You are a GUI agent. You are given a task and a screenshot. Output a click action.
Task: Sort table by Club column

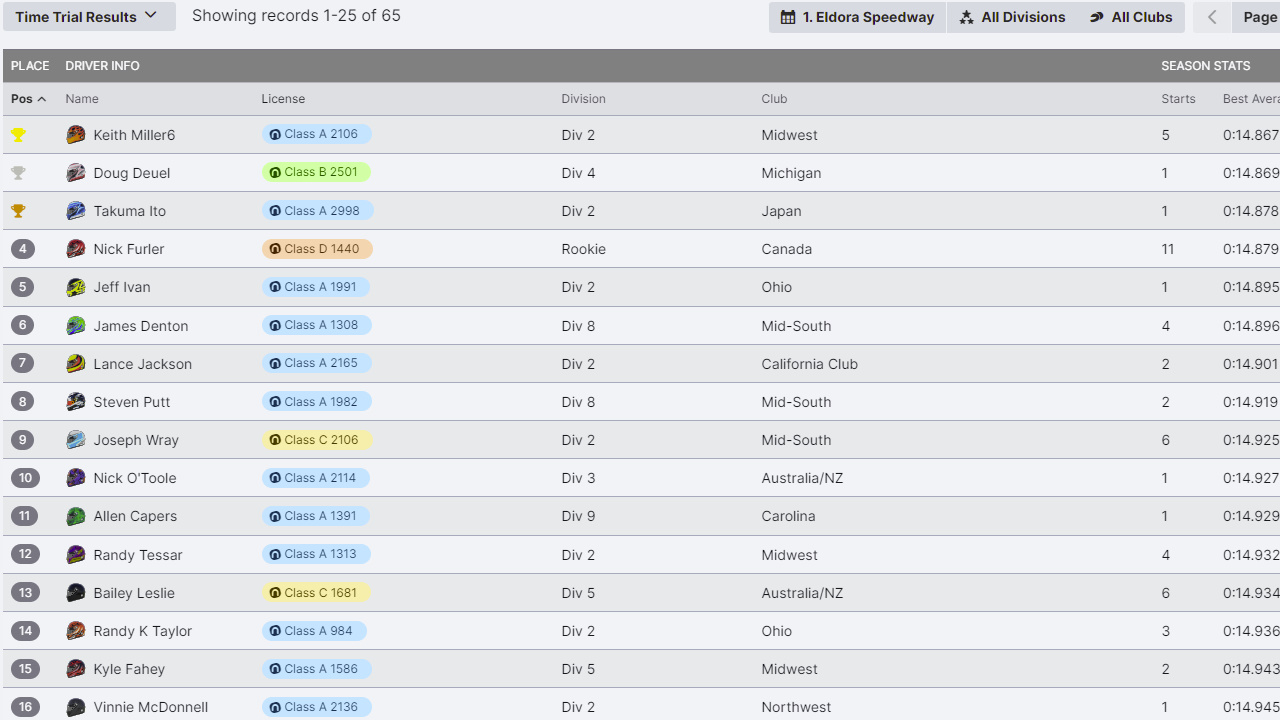tap(774, 99)
